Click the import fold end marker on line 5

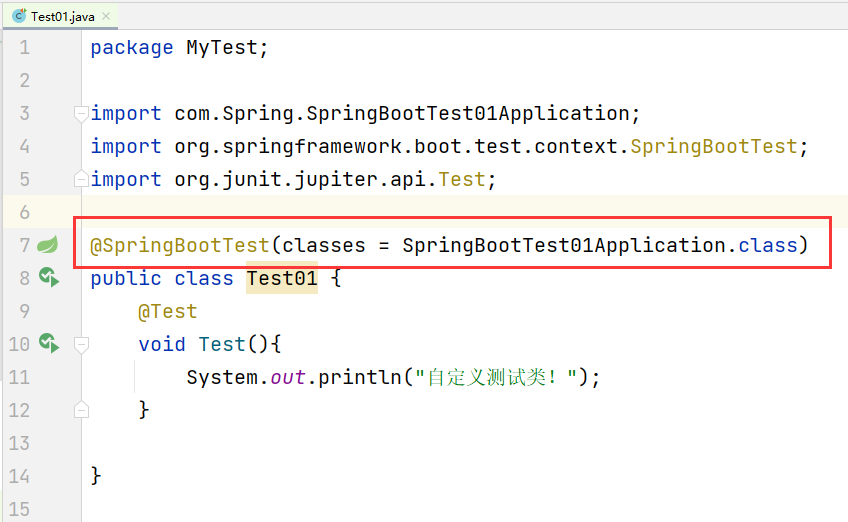click(81, 179)
